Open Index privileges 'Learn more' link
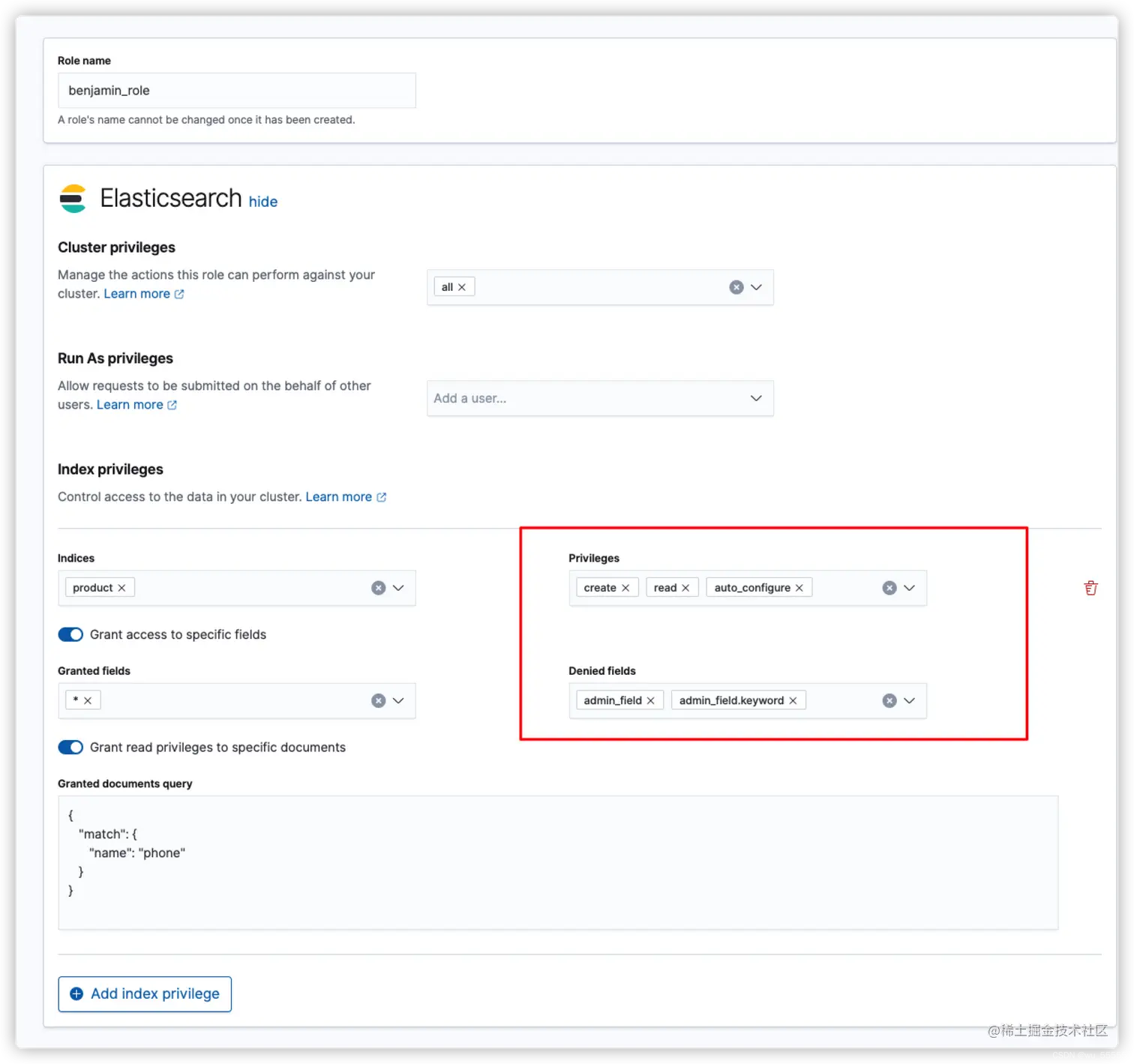The width and height of the screenshot is (1134, 1064). pos(346,497)
